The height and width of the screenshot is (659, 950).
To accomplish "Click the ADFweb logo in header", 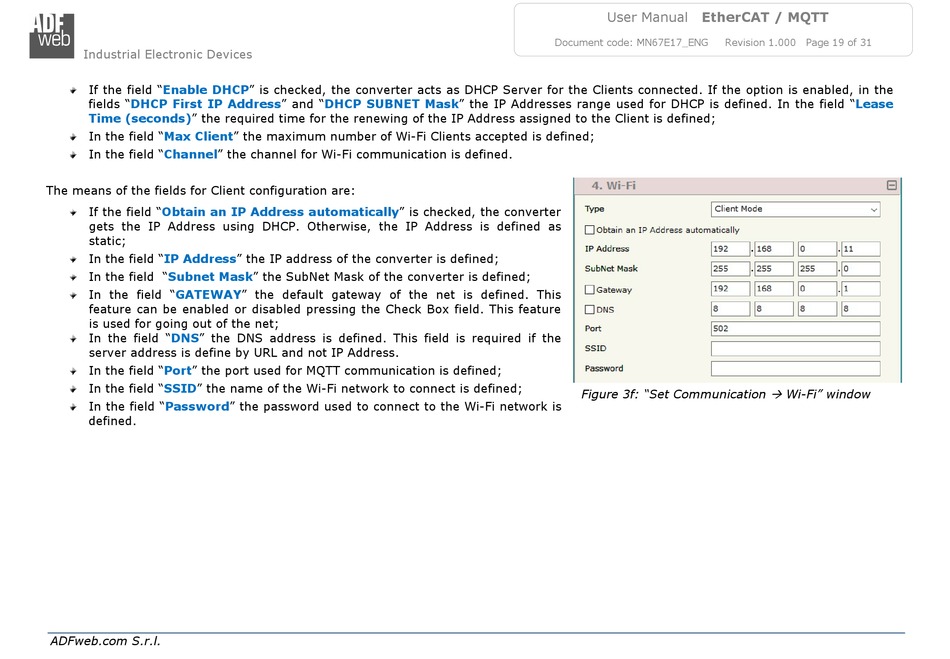I will click(x=51, y=36).
